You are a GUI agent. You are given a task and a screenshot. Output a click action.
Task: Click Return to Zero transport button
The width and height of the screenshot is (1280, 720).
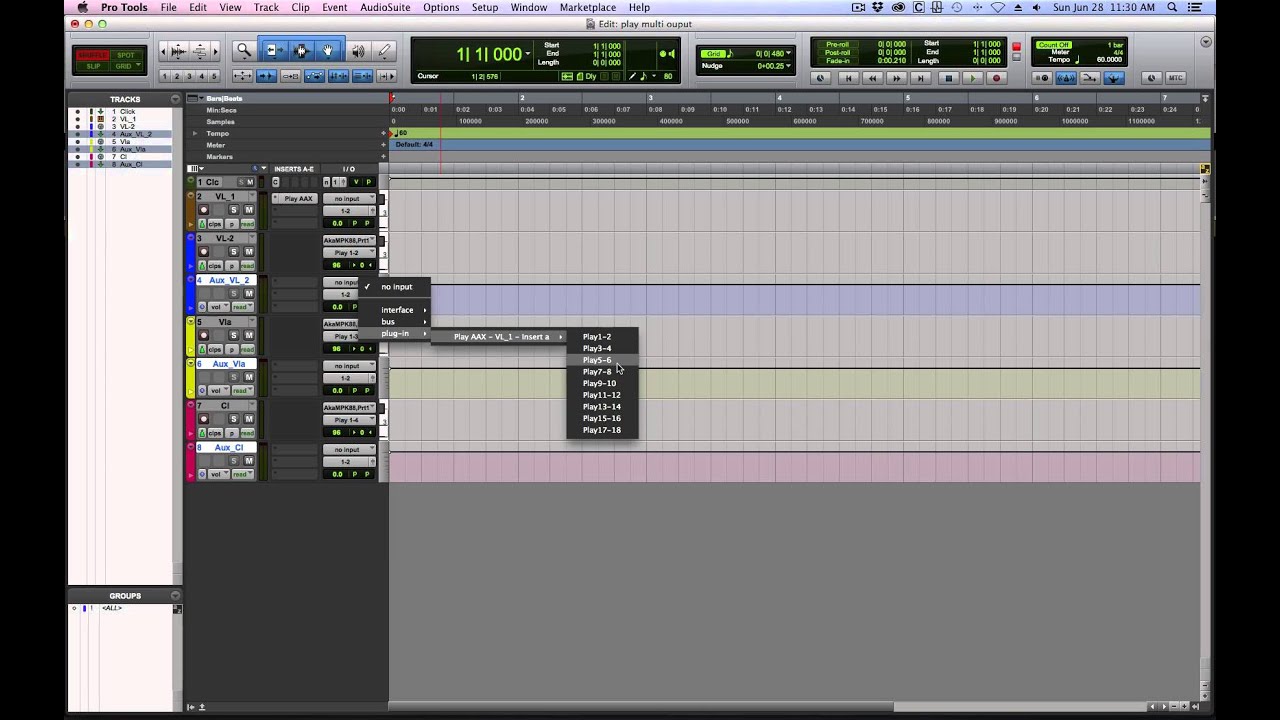pyautogui.click(x=849, y=78)
